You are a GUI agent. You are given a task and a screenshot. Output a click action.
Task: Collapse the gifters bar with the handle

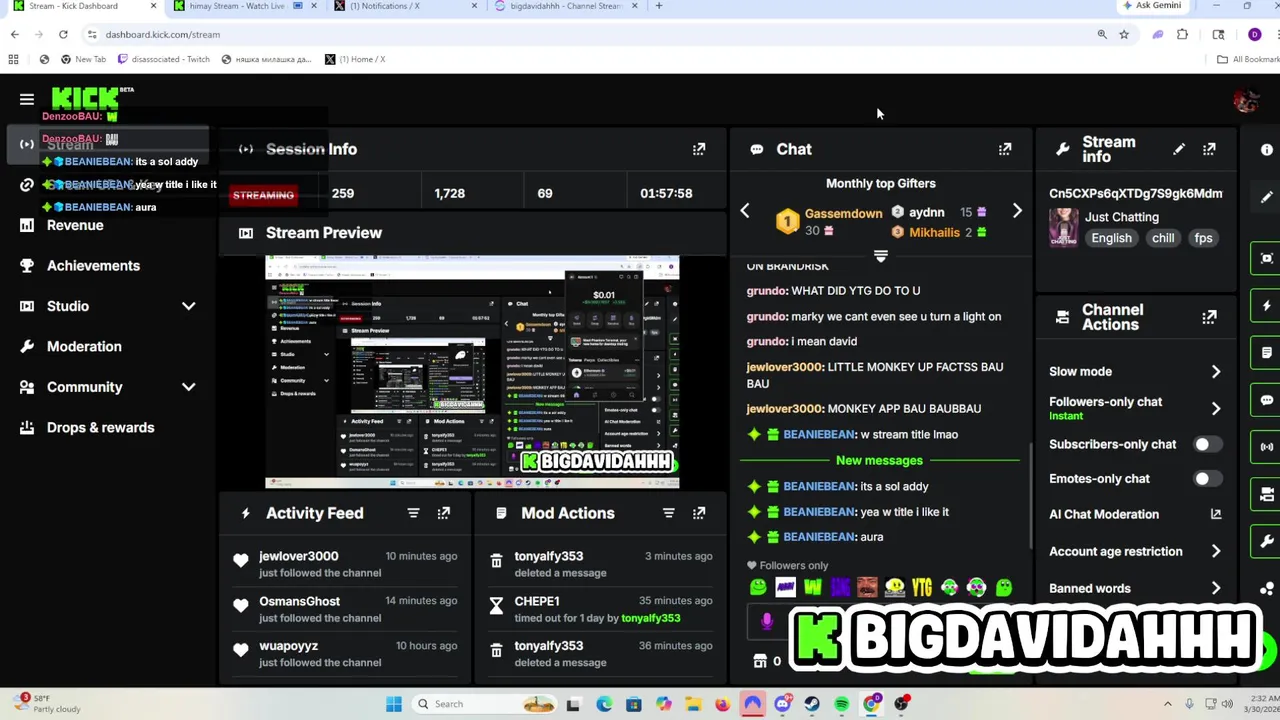click(x=881, y=257)
